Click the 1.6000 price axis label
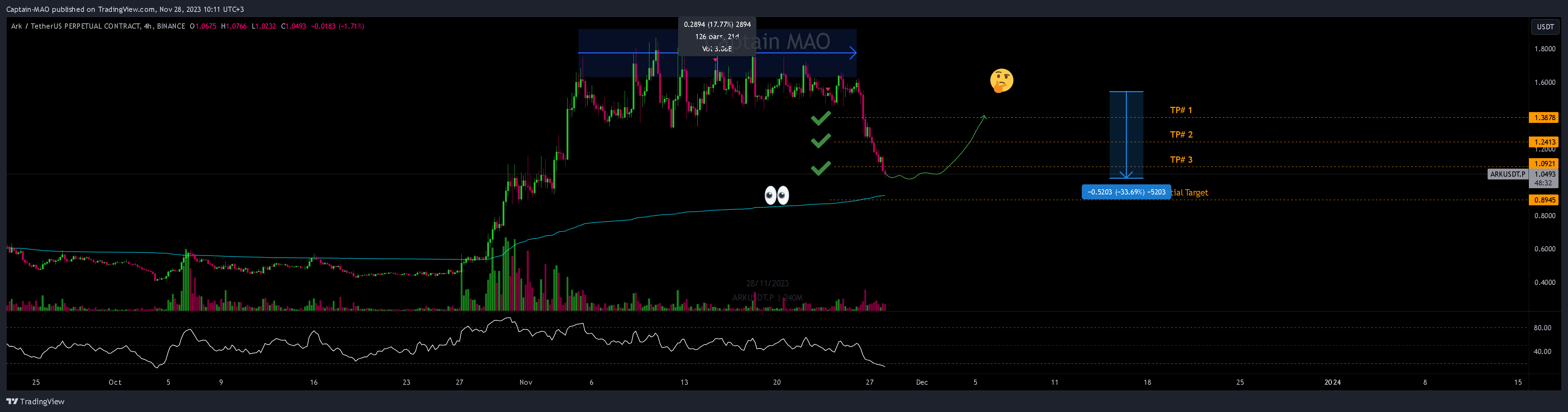Viewport: 1568px width, 412px height. [1544, 83]
